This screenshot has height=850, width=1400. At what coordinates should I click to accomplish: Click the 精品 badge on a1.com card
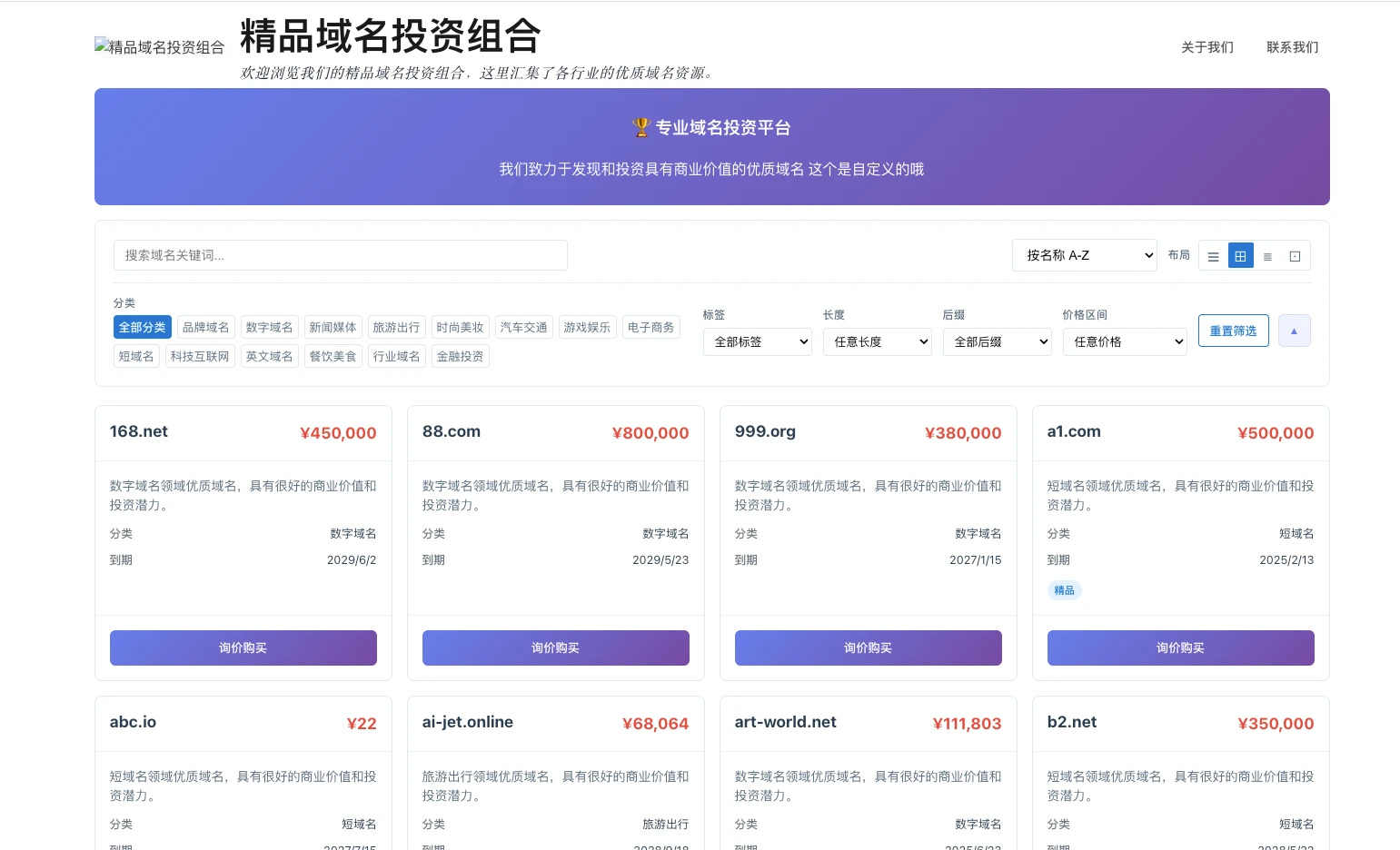1064,590
